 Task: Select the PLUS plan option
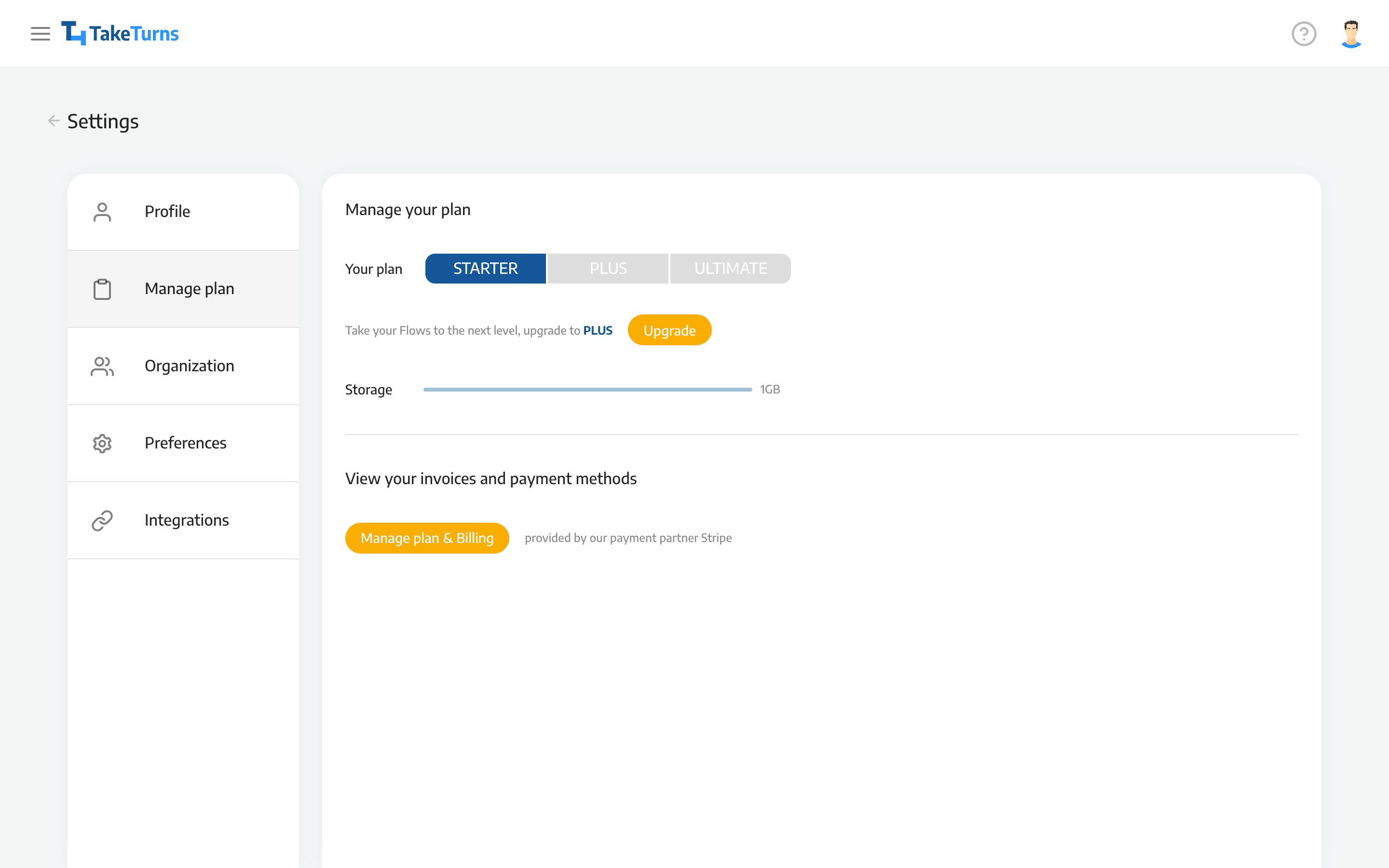(x=608, y=268)
